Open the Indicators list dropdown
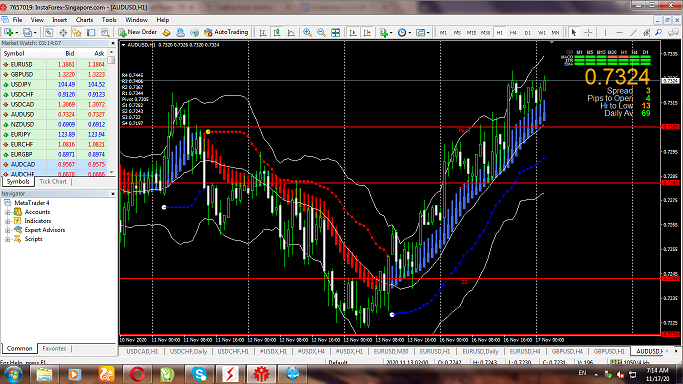 [385, 33]
